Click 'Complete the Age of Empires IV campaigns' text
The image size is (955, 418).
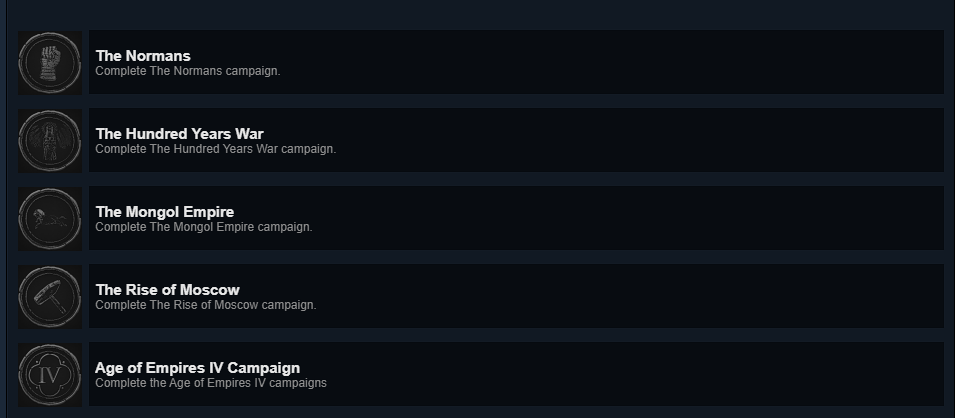pyautogui.click(x=211, y=383)
